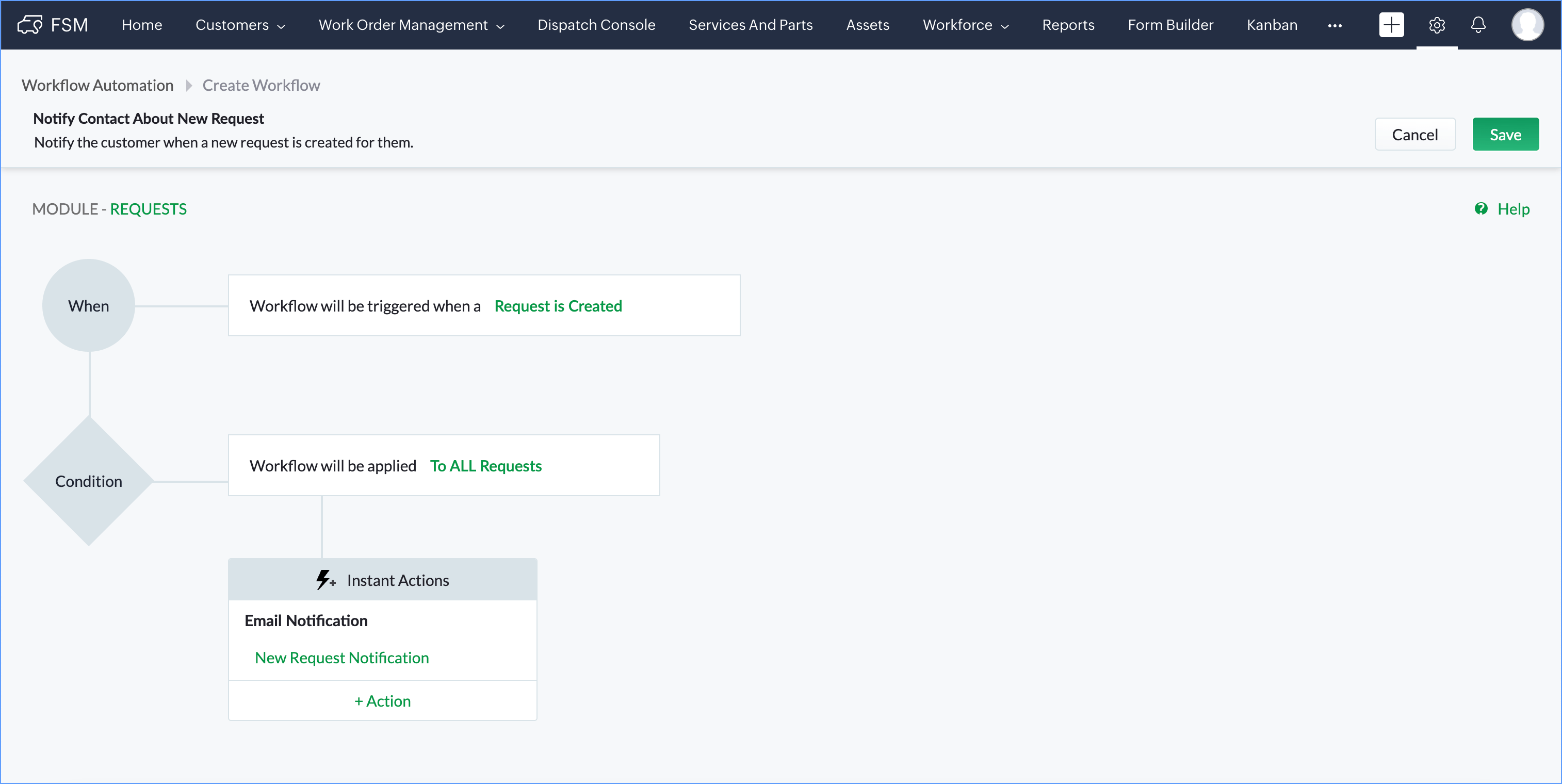Open the Reports menu item
This screenshot has width=1562, height=784.
click(1068, 25)
